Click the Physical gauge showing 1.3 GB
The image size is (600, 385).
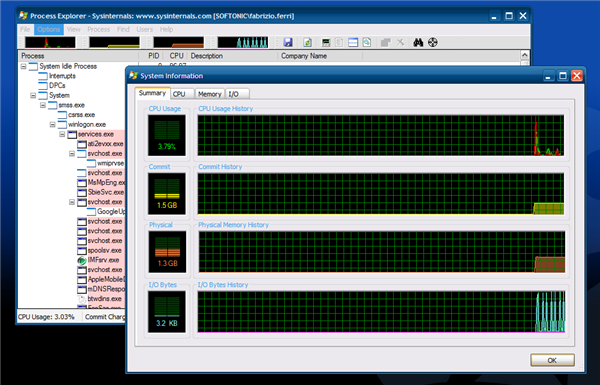point(167,252)
